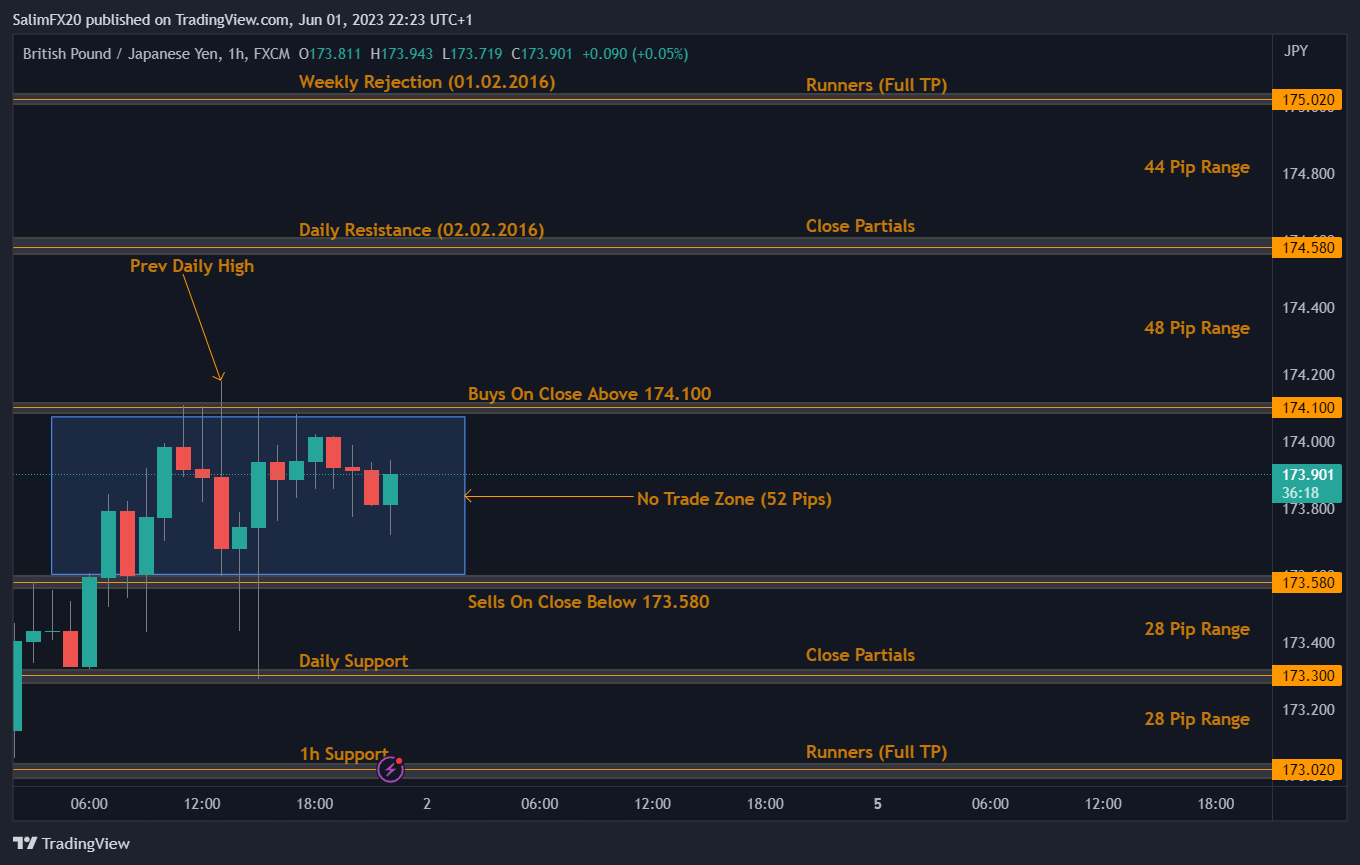Click the Buys On Close Above 174.100 annotation
1360x865 pixels.
(x=589, y=393)
